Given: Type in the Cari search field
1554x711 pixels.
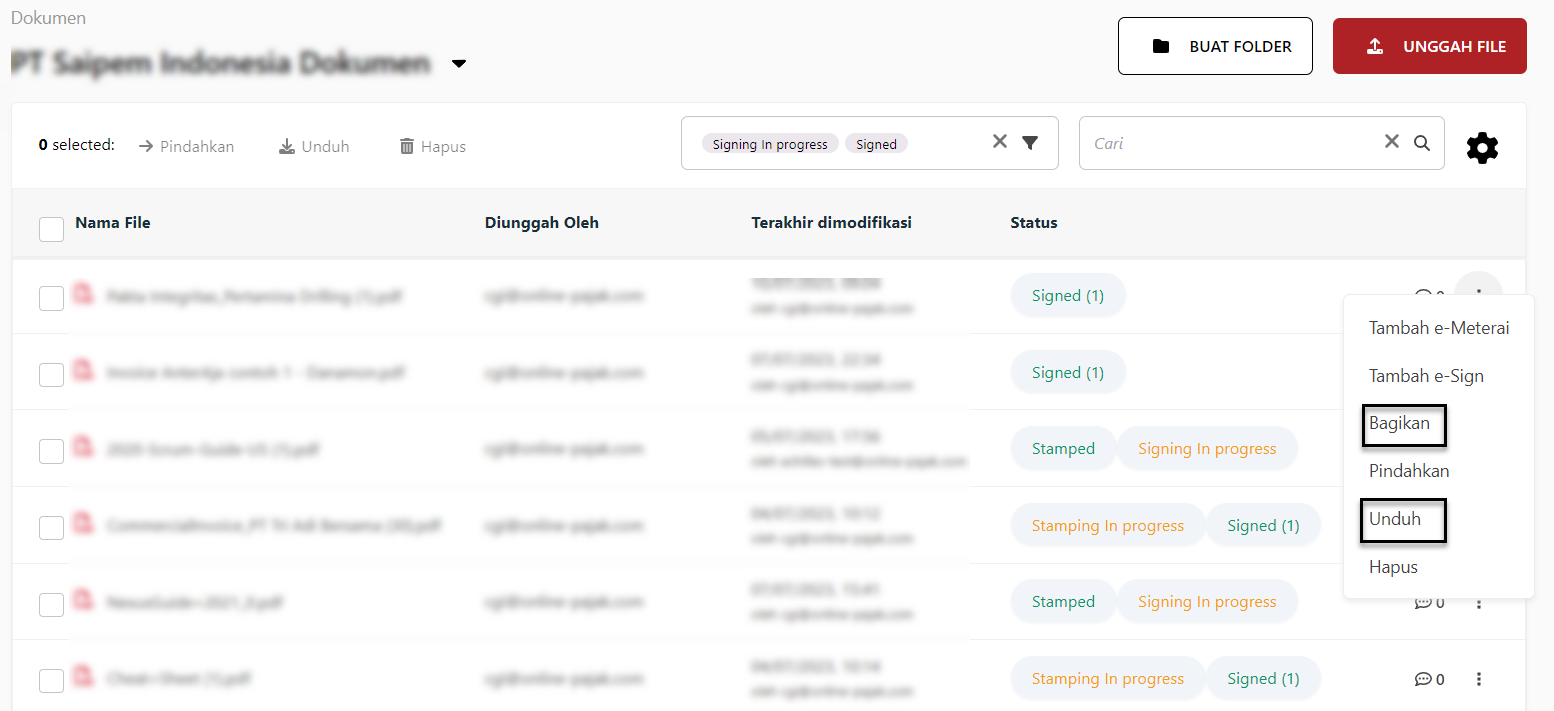Looking at the screenshot, I should tap(1230, 143).
